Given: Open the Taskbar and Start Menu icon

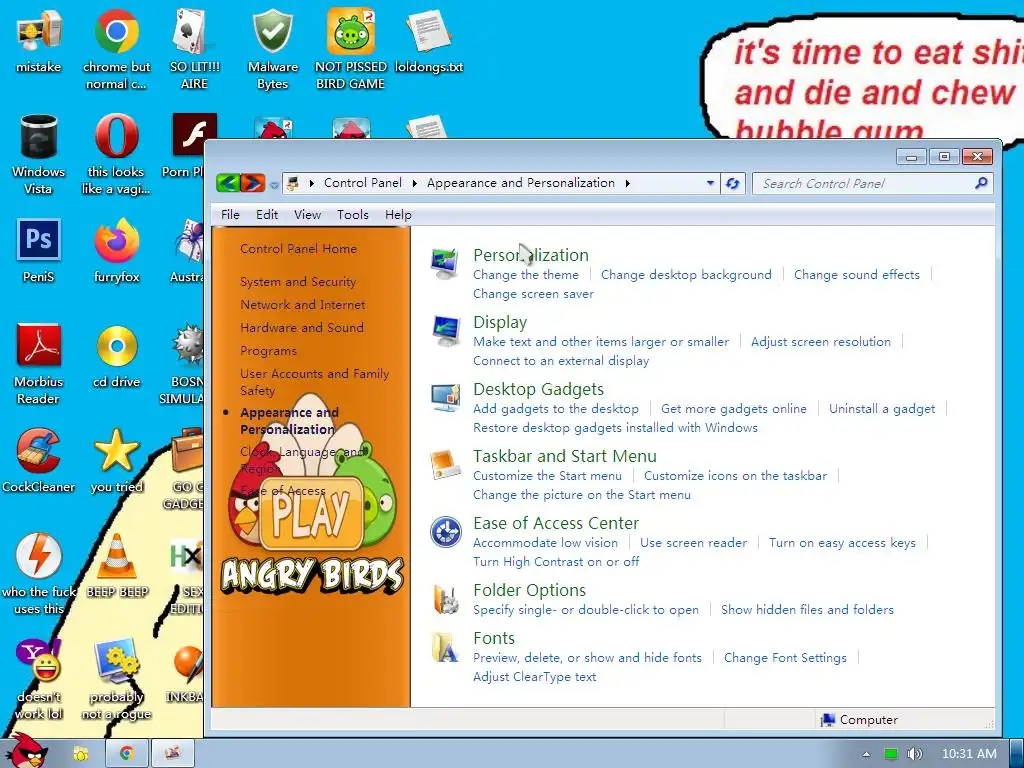Looking at the screenshot, I should tap(445, 464).
